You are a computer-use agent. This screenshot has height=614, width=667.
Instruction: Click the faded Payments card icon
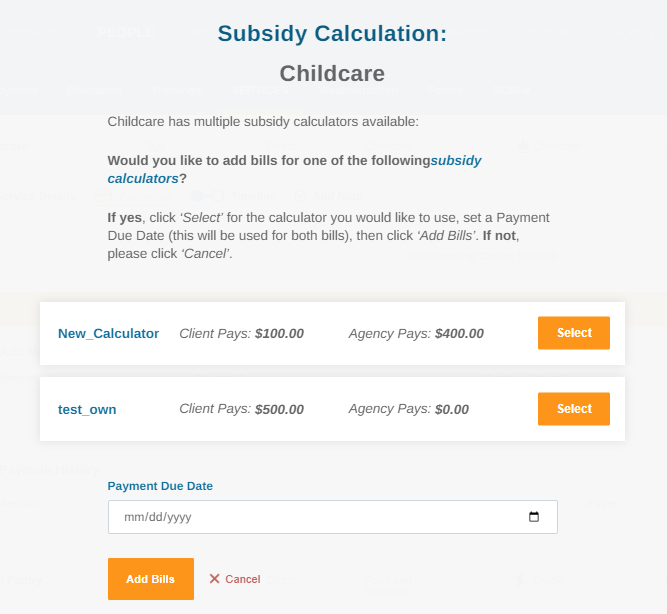(103, 196)
